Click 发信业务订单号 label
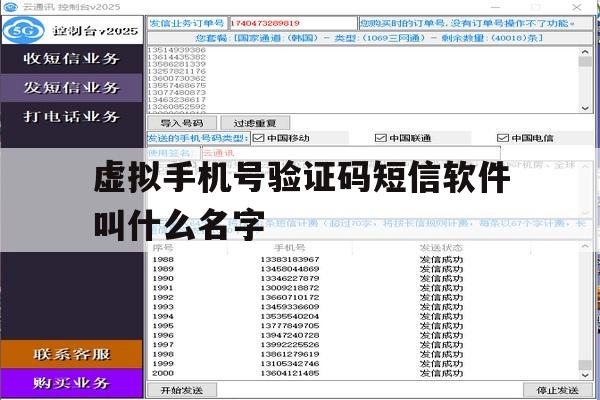 point(187,23)
